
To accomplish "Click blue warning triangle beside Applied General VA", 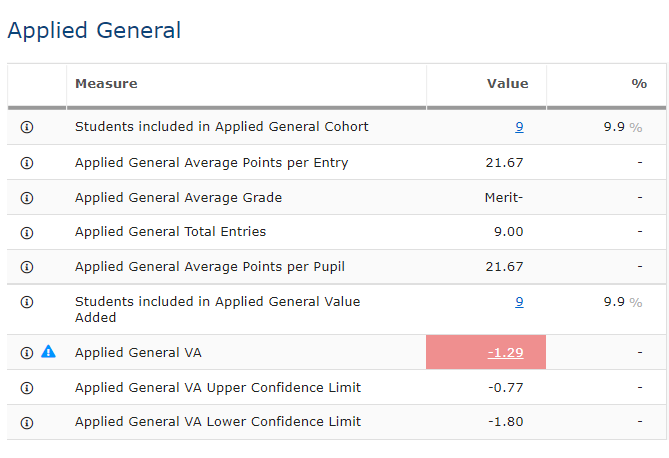I will (48, 352).
